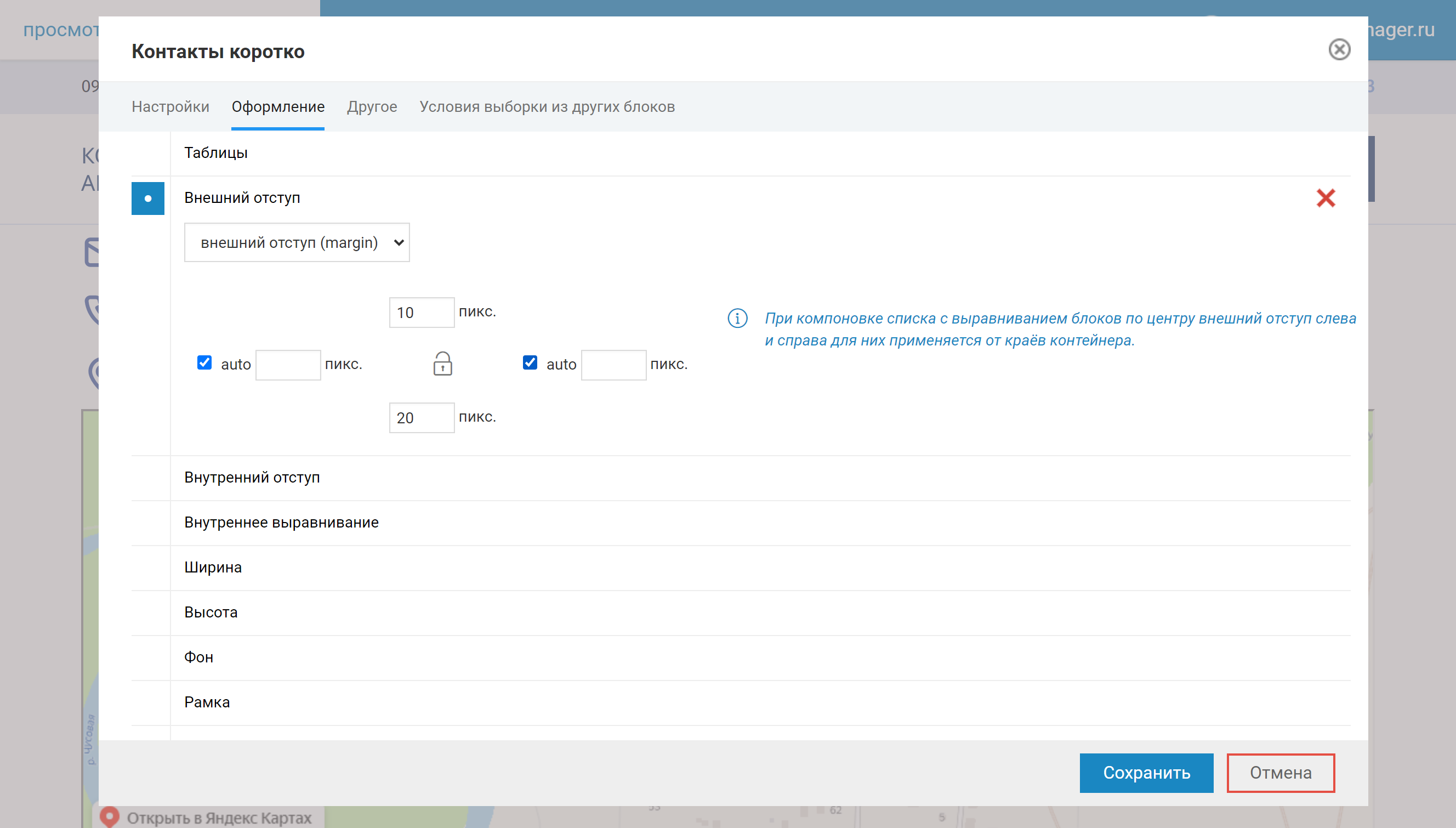Uncheck the right auto margin checkbox
The height and width of the screenshot is (828, 1456).
[530, 363]
